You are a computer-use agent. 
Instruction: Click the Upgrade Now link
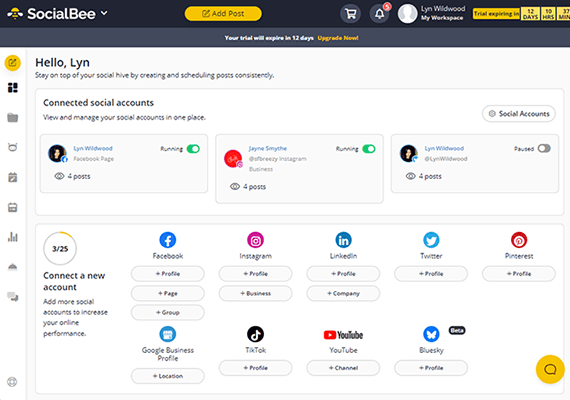[338, 38]
